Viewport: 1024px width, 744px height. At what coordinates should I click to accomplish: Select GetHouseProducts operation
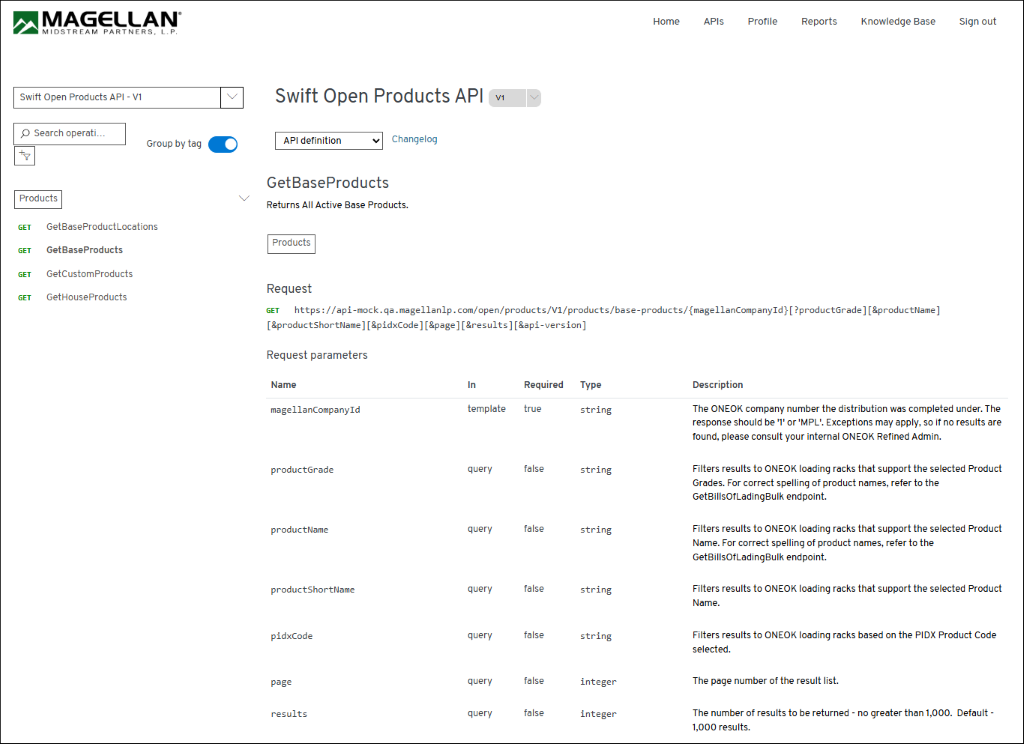[86, 297]
